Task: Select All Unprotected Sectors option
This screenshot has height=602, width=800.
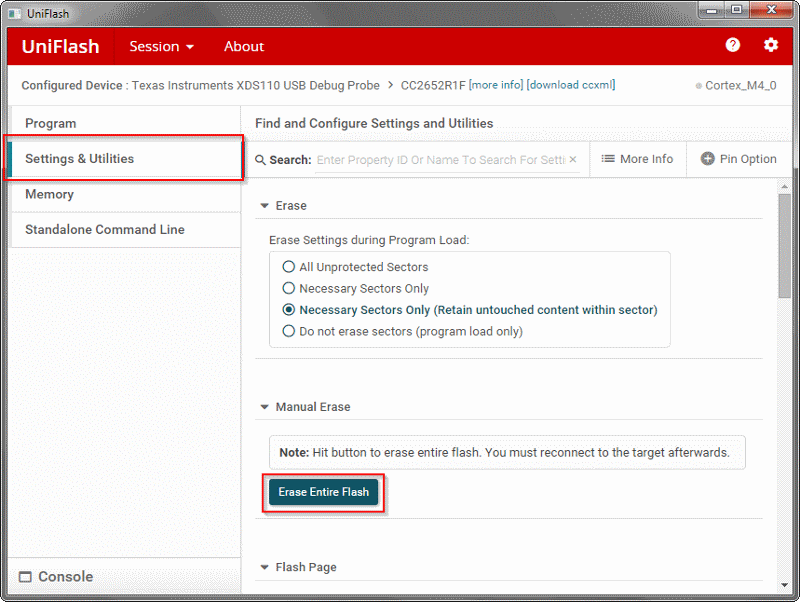Action: 289,267
